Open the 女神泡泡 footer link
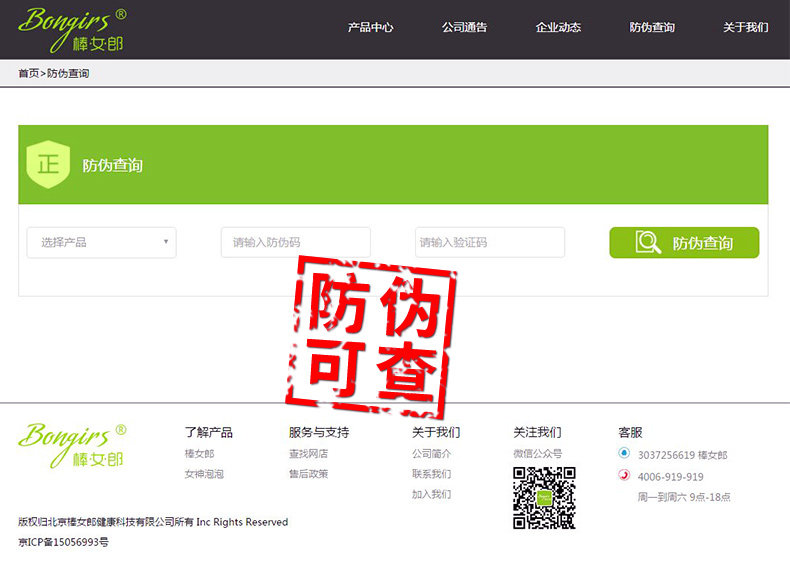The width and height of the screenshot is (790, 572). coord(204,474)
